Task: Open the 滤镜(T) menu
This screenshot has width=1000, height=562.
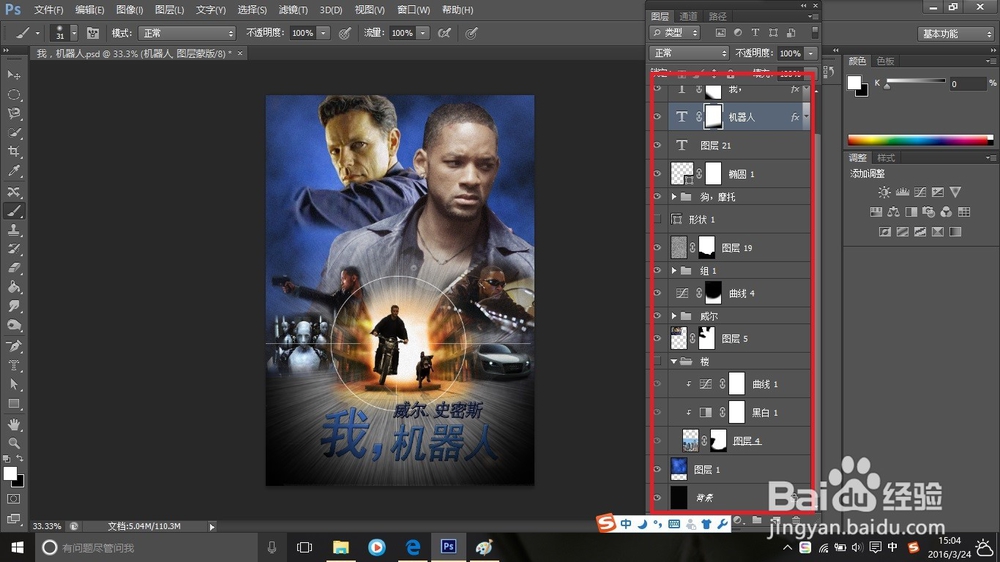Action: pyautogui.click(x=293, y=10)
